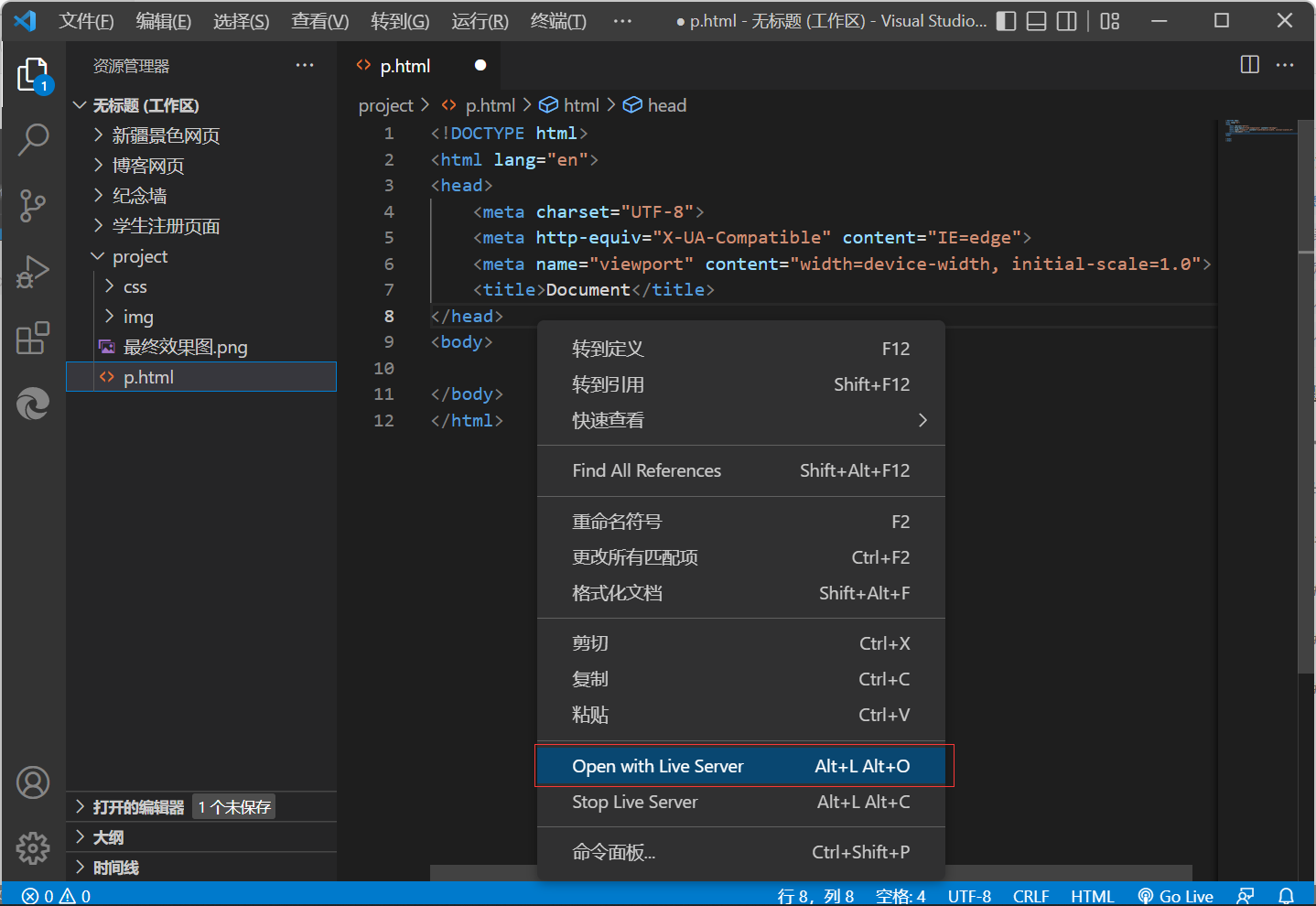The height and width of the screenshot is (906, 1316).
Task: Open the 文件(F) menu
Action: tap(86, 21)
